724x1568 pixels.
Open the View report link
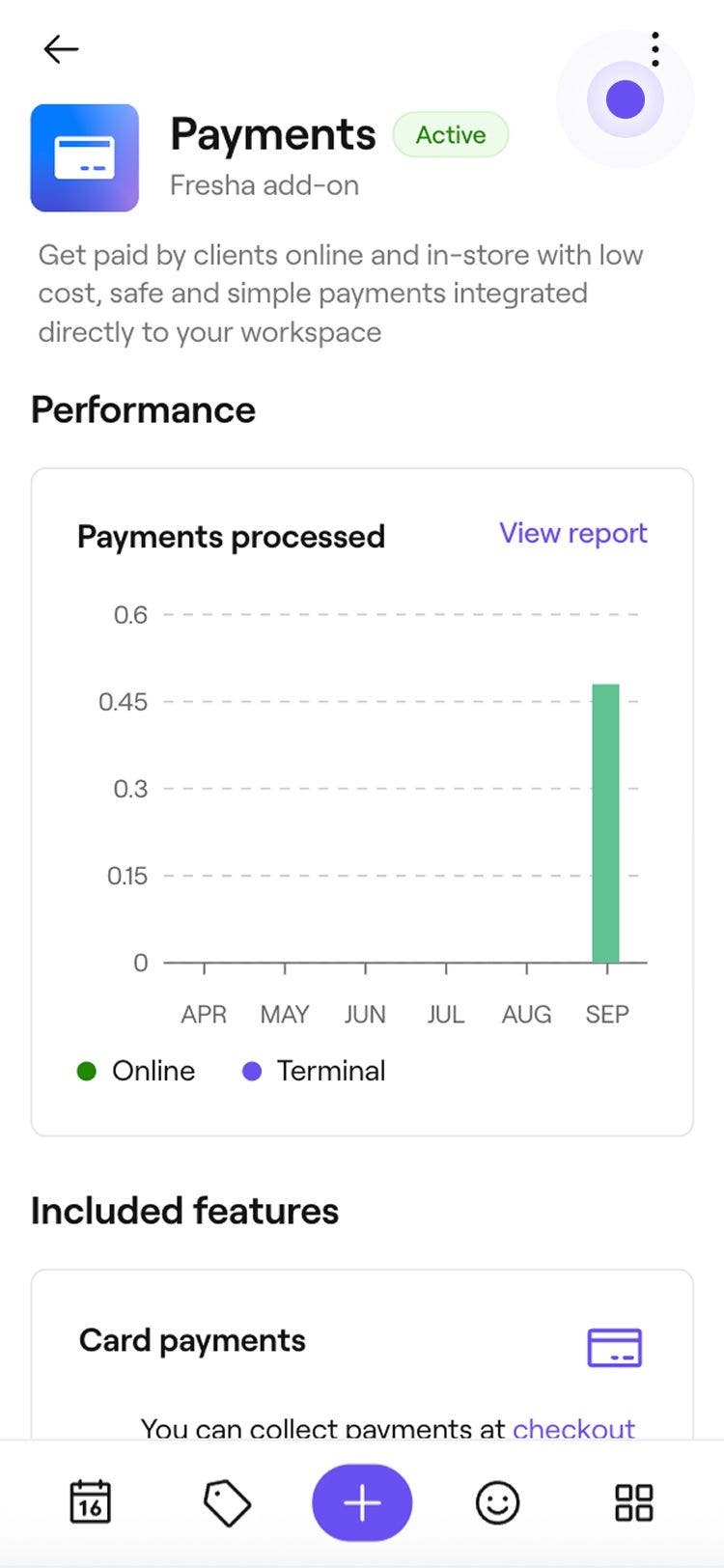click(x=572, y=533)
